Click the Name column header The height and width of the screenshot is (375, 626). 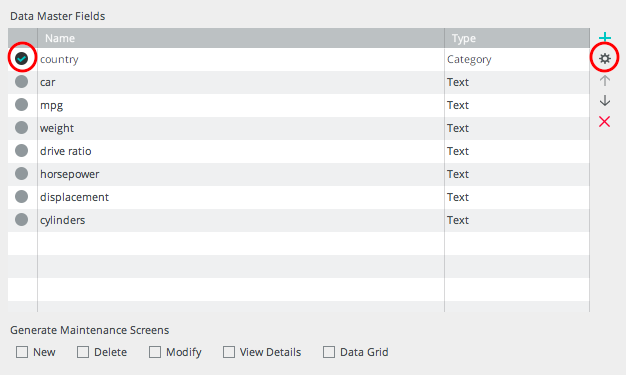point(241,38)
